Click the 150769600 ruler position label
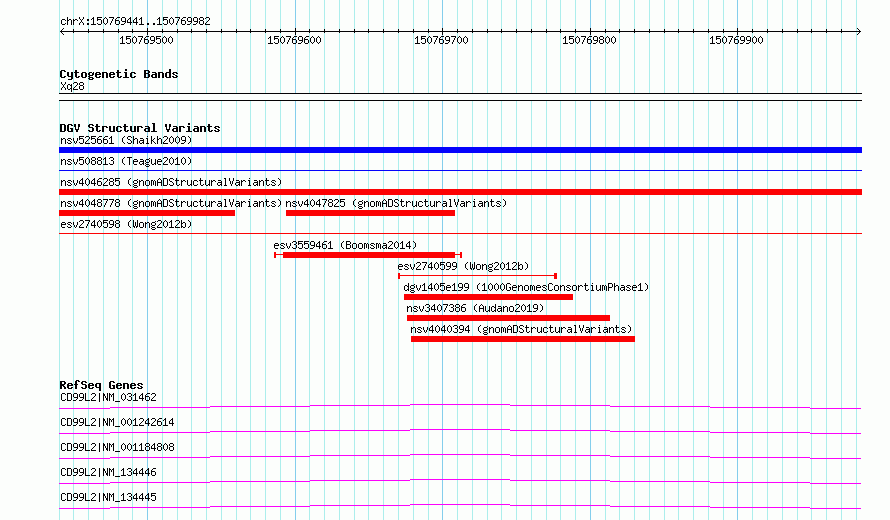 [x=294, y=40]
